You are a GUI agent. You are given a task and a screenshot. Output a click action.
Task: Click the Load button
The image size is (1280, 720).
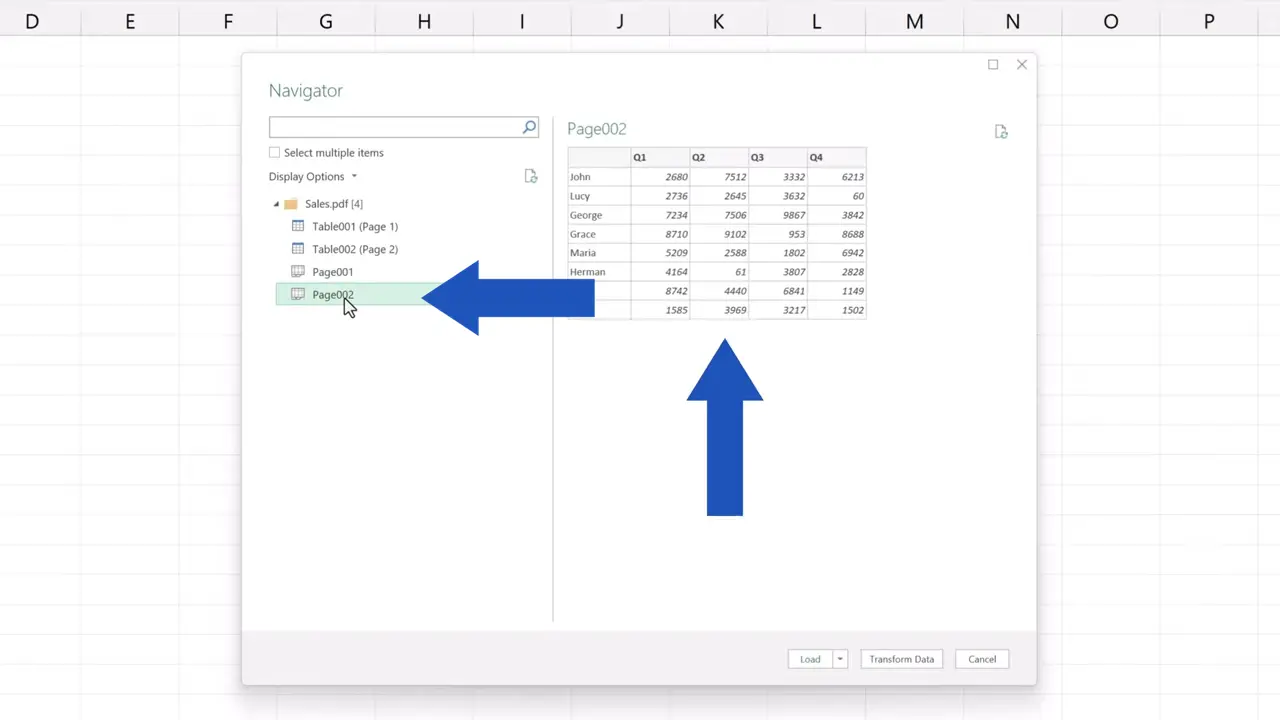point(809,659)
